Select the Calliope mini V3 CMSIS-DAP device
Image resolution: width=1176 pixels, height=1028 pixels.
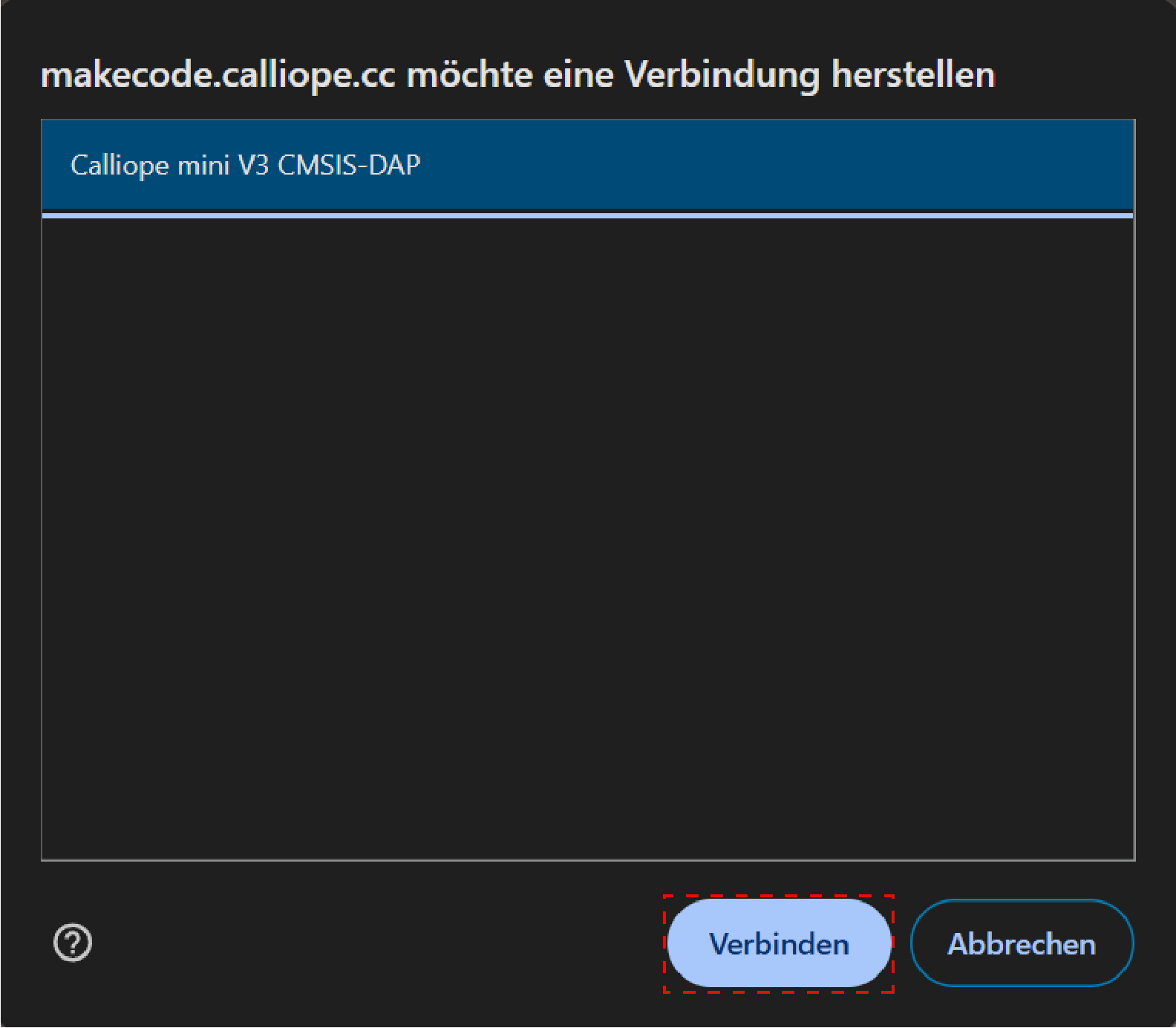point(587,165)
